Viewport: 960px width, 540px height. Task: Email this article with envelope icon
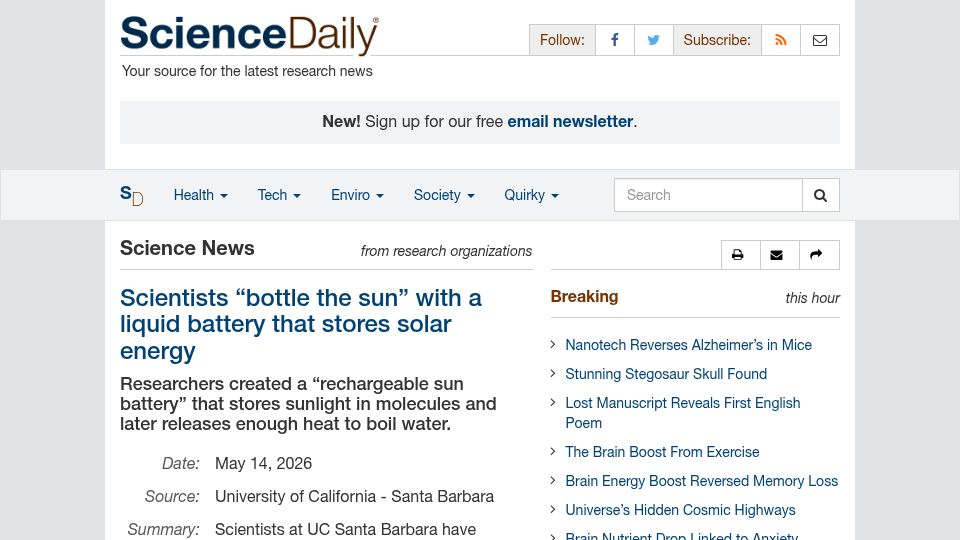click(x=779, y=255)
